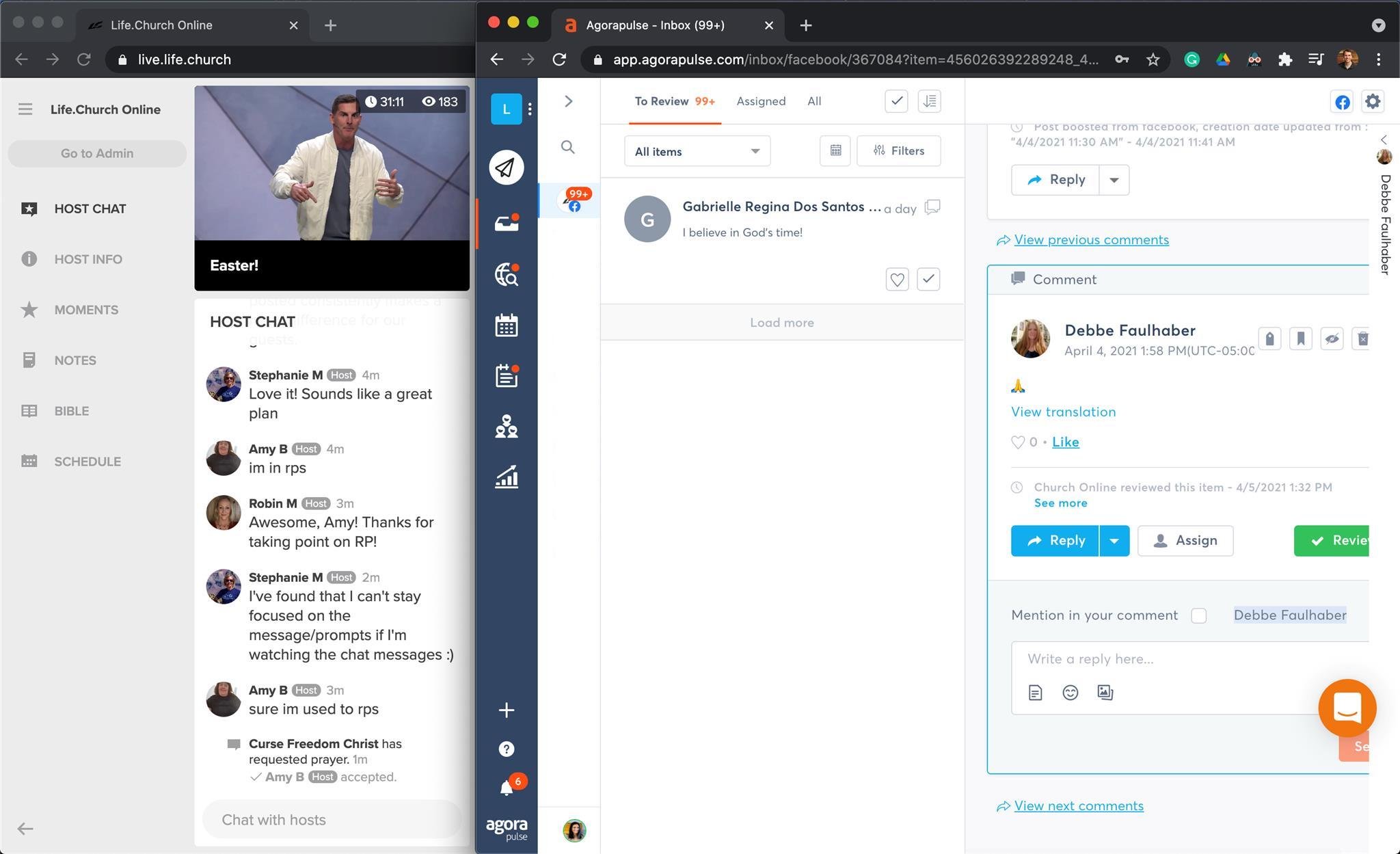Click the Go to Admin button
Screen dimensions: 1400x854
[97, 153]
